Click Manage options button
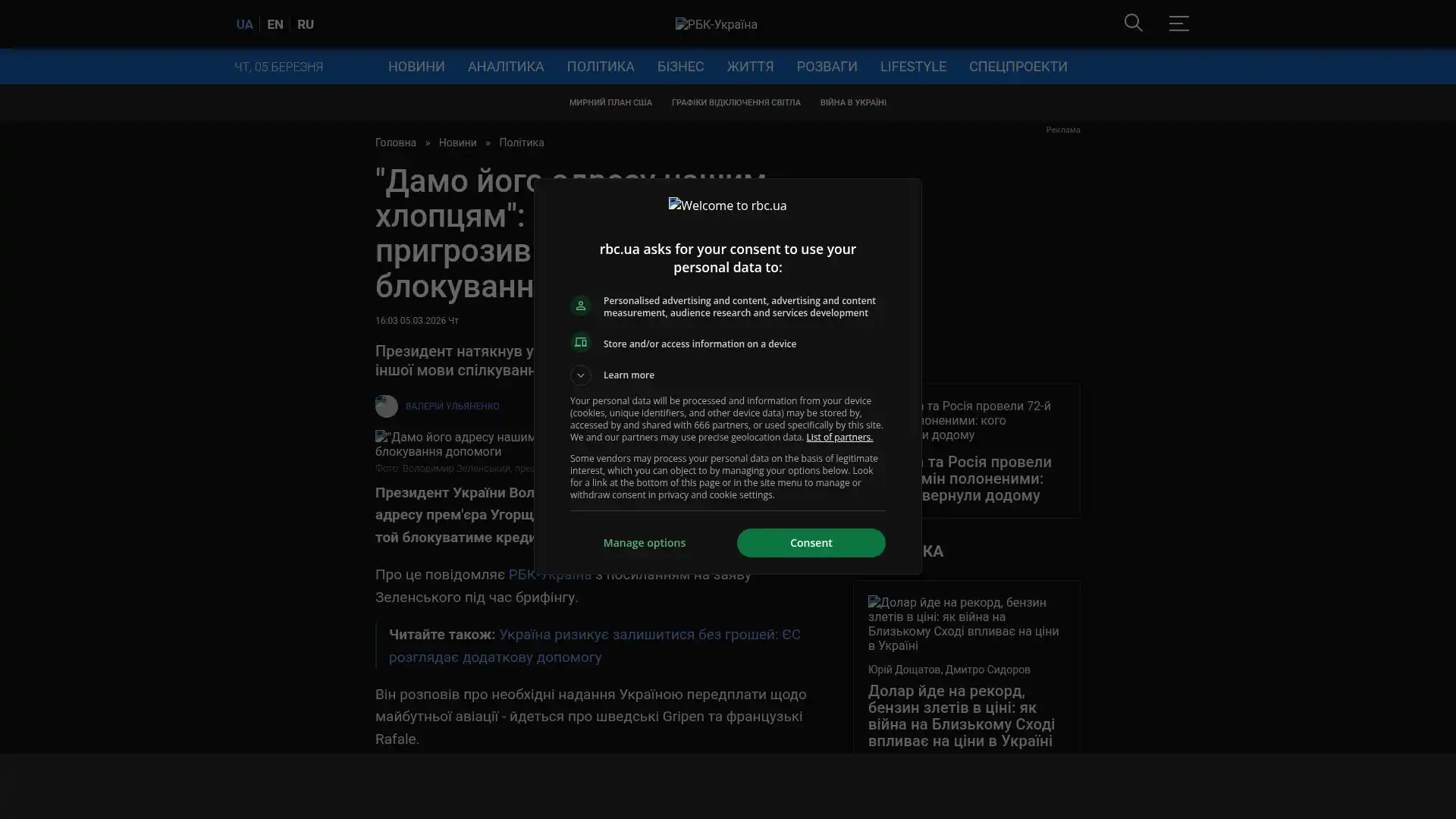The height and width of the screenshot is (819, 1456). [644, 543]
